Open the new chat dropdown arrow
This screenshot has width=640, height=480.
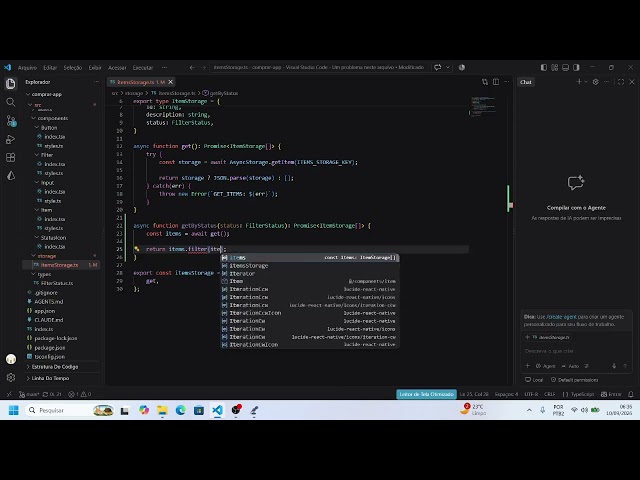586,82
